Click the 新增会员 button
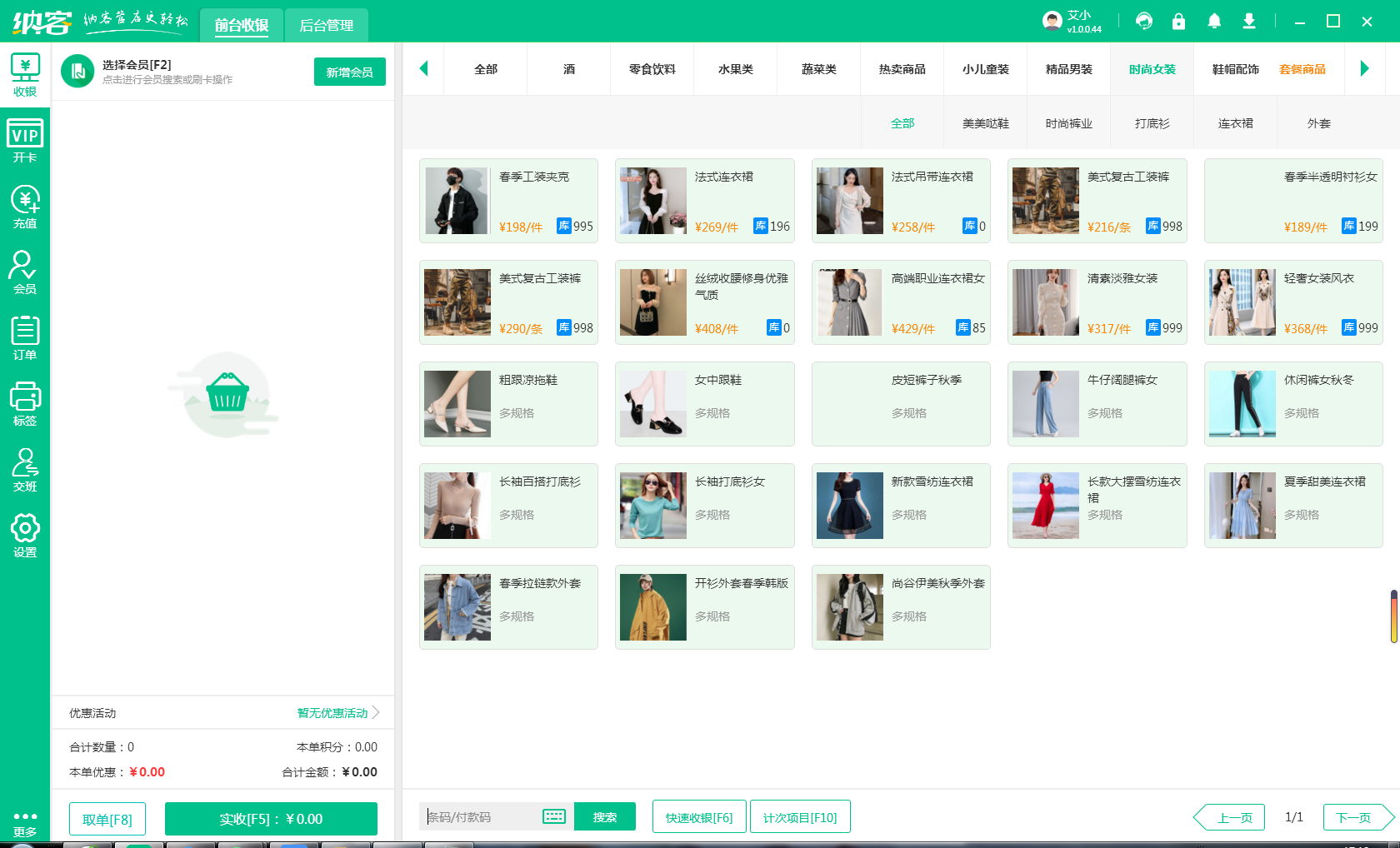Viewport: 1400px width, 848px height. [x=349, y=72]
